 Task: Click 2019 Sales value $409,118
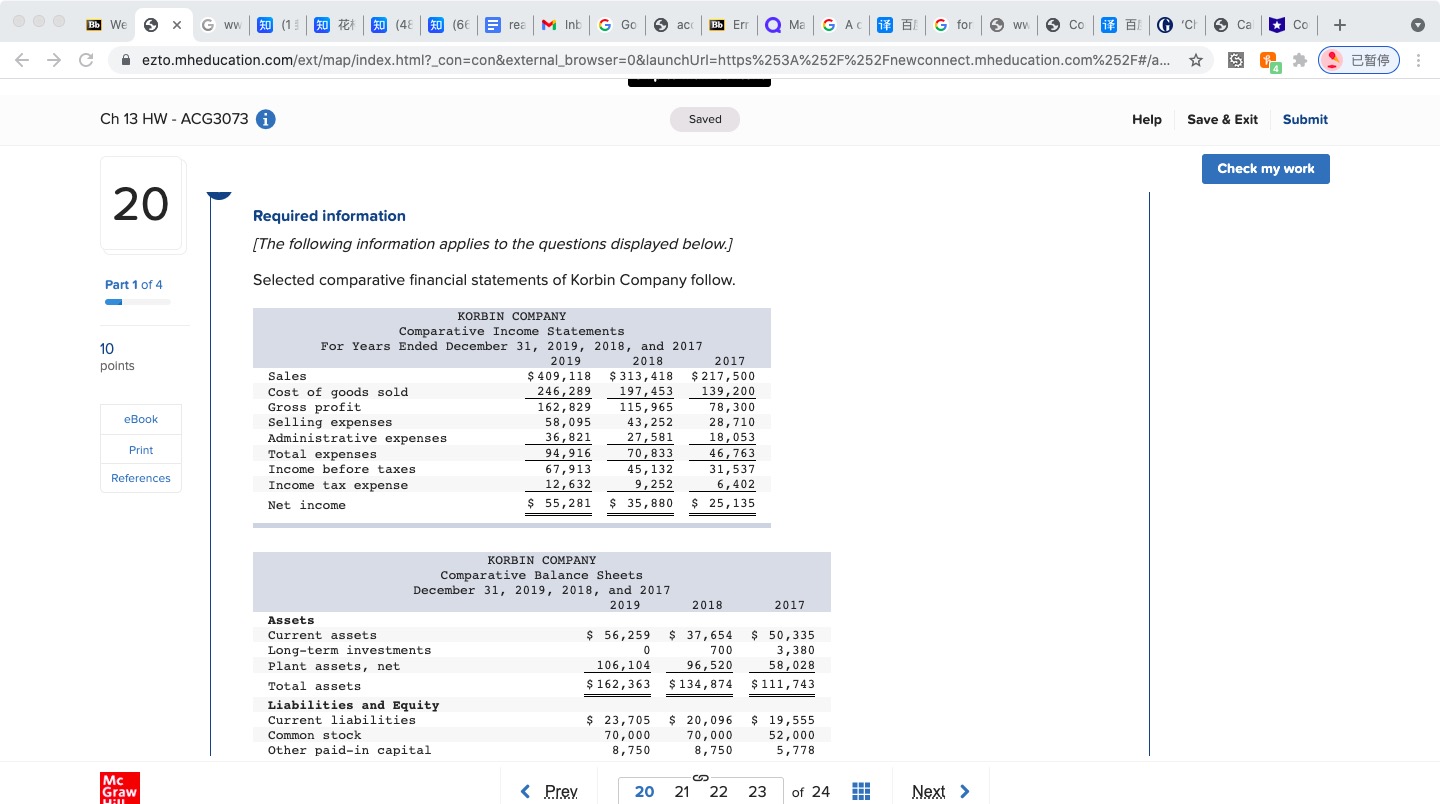pyautogui.click(x=559, y=376)
